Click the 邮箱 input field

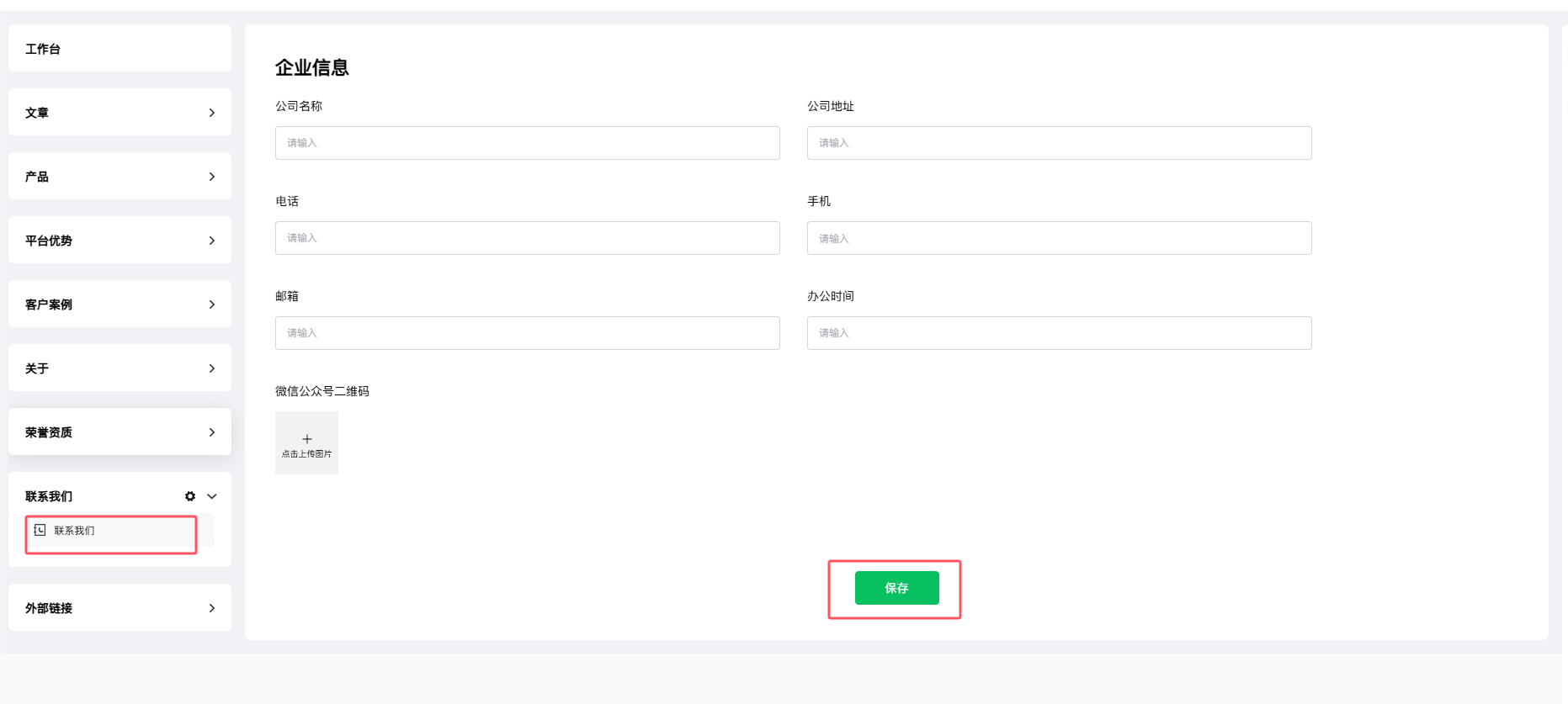(x=528, y=333)
